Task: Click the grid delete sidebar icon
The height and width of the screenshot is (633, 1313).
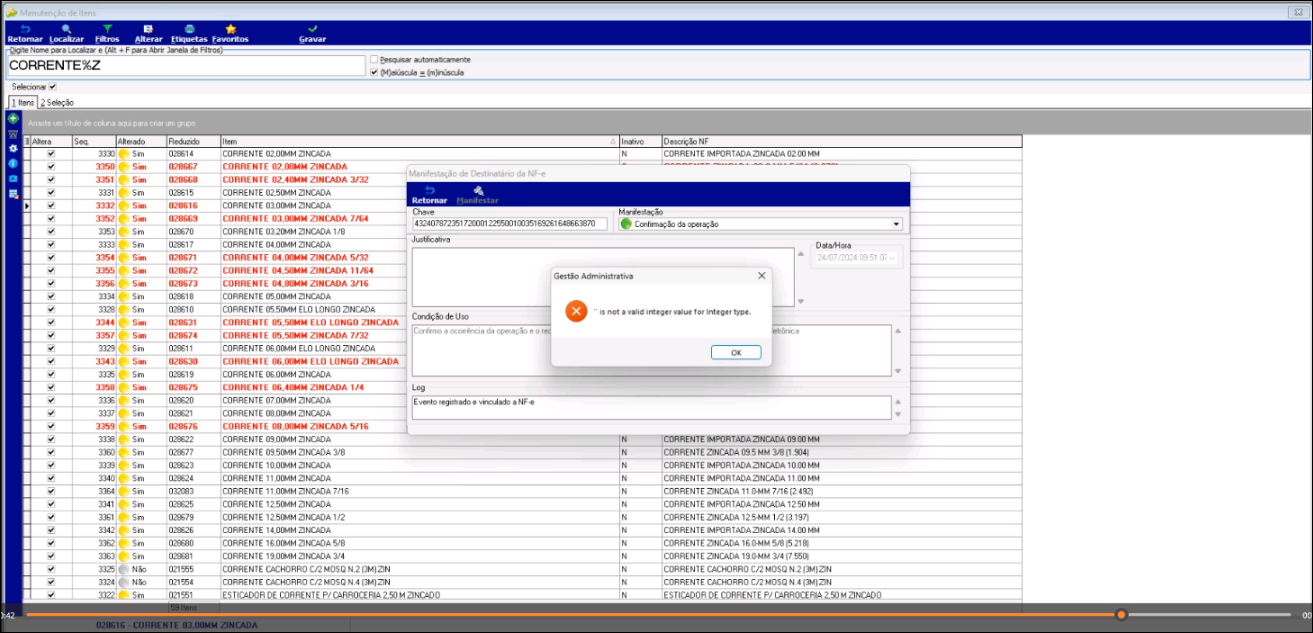Action: click(x=13, y=193)
